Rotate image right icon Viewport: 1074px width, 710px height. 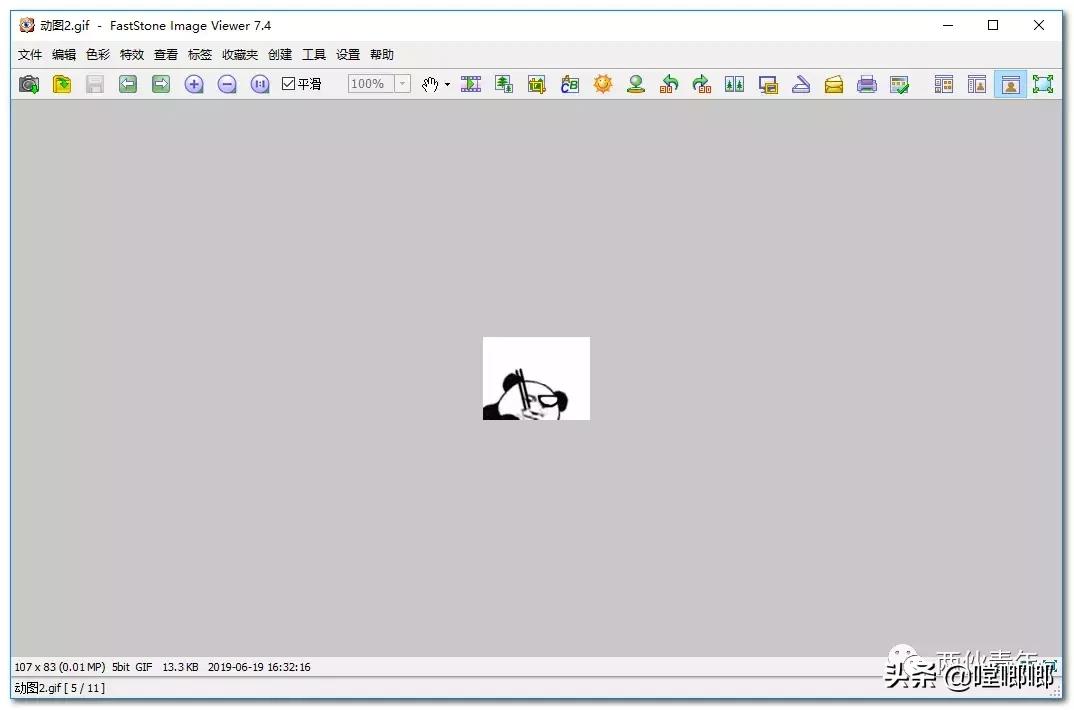point(701,84)
